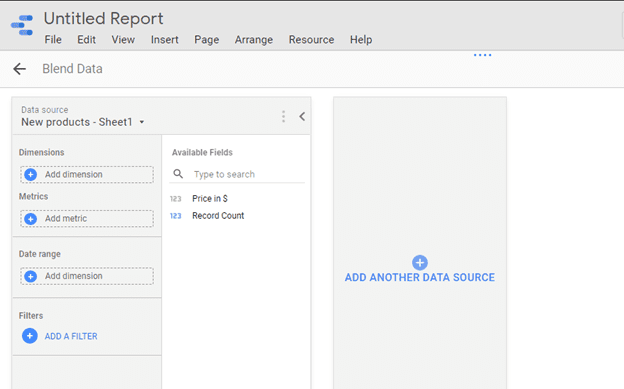Click the plus icon in Date range's Add dimension
Viewport: 624px width, 389px height.
coord(31,276)
